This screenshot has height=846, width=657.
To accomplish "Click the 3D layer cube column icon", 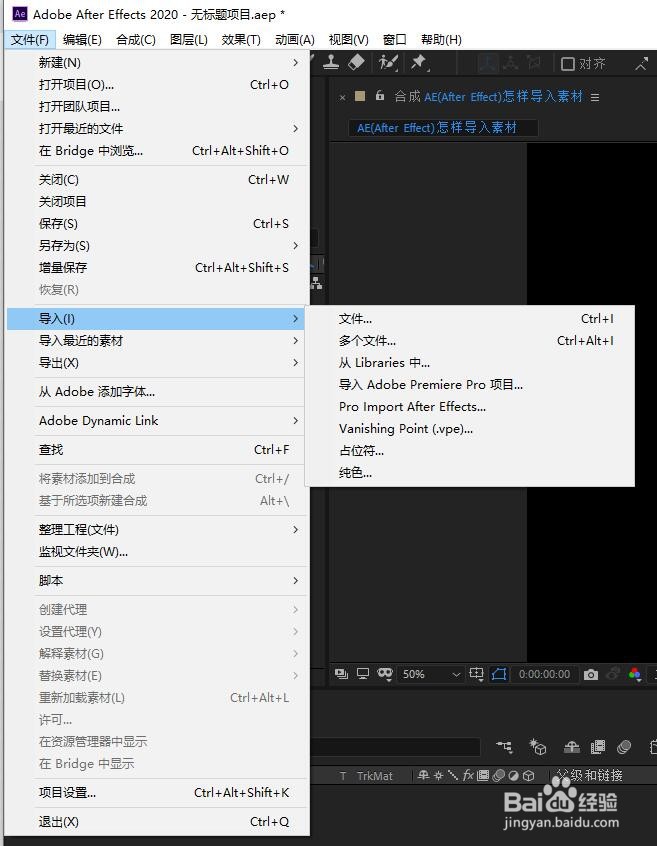I will (x=529, y=775).
